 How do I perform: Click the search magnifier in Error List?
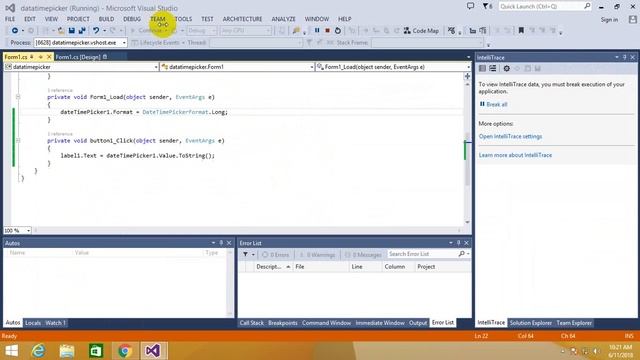tap(462, 254)
